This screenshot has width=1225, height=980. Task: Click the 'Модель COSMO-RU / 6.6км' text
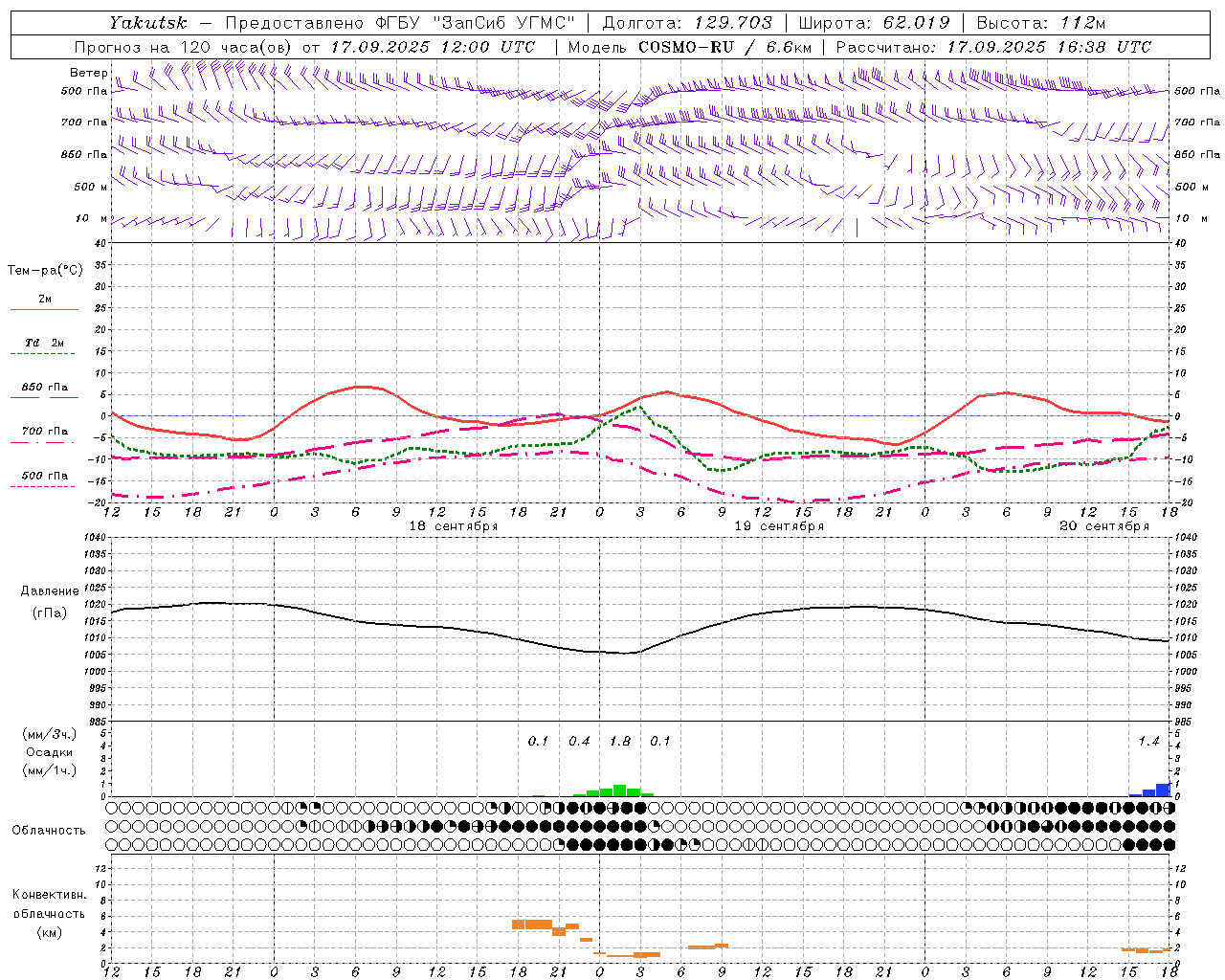[x=689, y=47]
